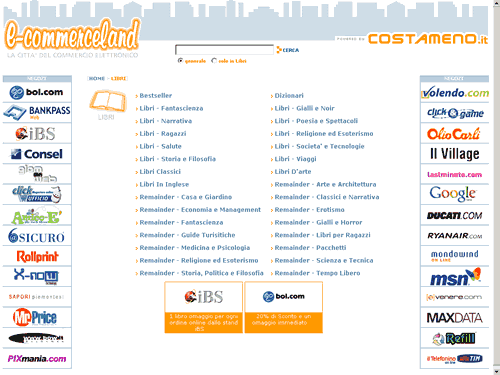Image resolution: width=500 pixels, height=375 pixels.
Task: Click the Amico-E' logo
Action: point(37,216)
